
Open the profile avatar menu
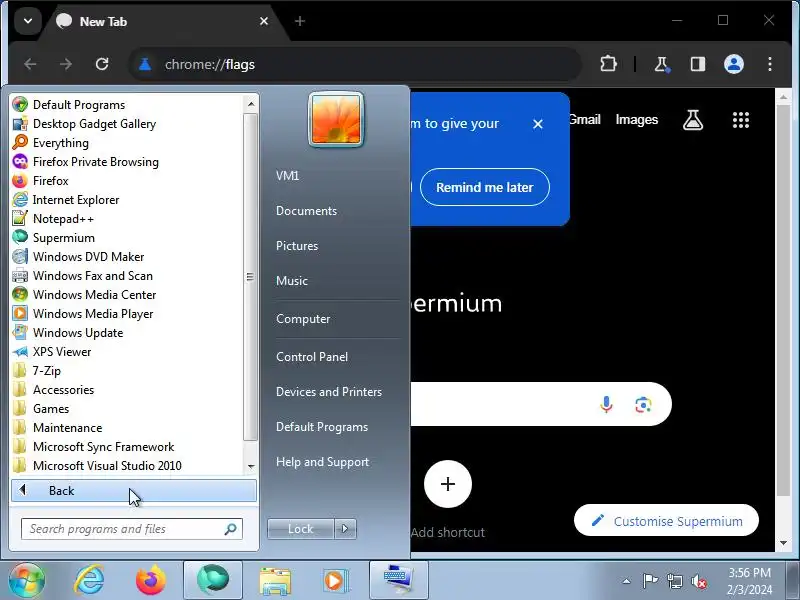[x=734, y=64]
